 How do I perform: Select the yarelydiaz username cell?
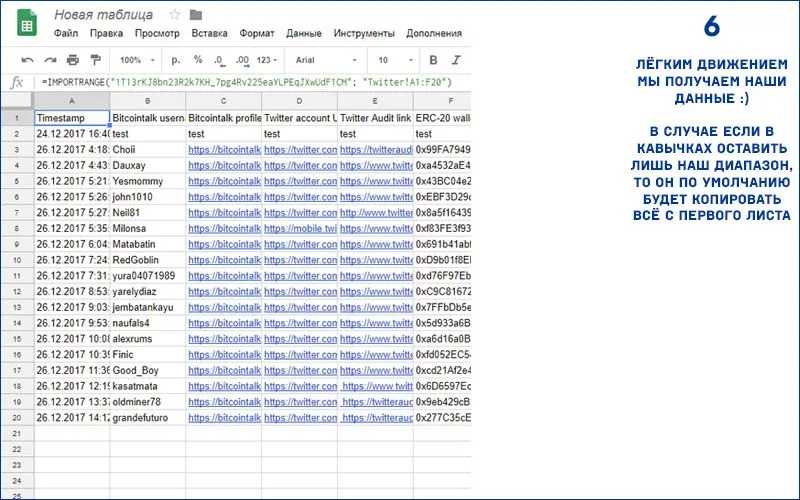point(147,292)
